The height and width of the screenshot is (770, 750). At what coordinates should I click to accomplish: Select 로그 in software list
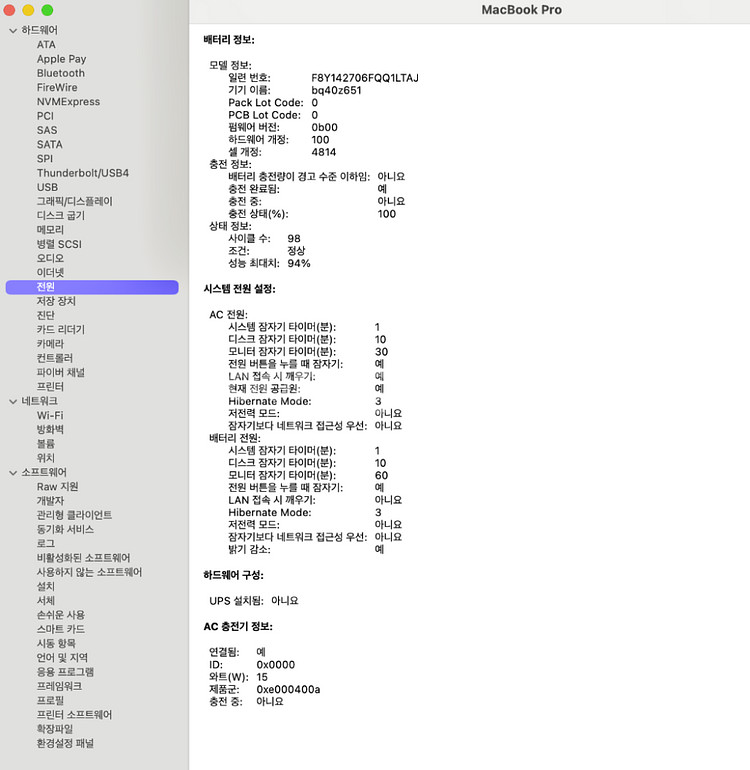pos(46,544)
